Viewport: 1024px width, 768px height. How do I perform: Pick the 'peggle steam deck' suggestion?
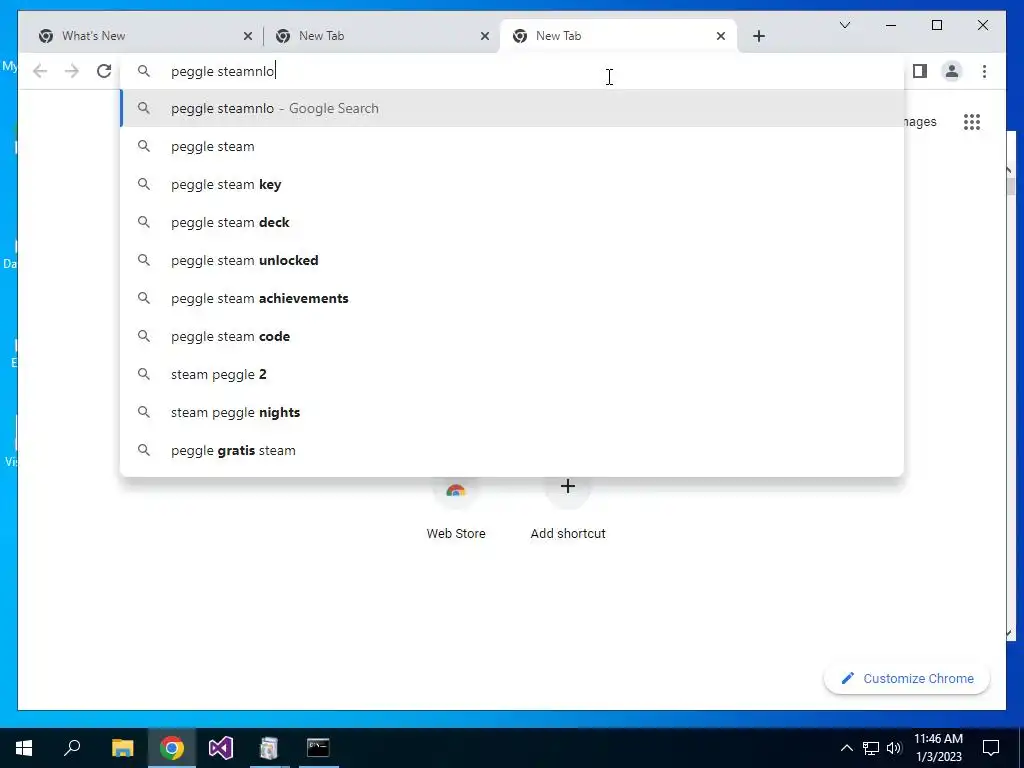click(513, 222)
